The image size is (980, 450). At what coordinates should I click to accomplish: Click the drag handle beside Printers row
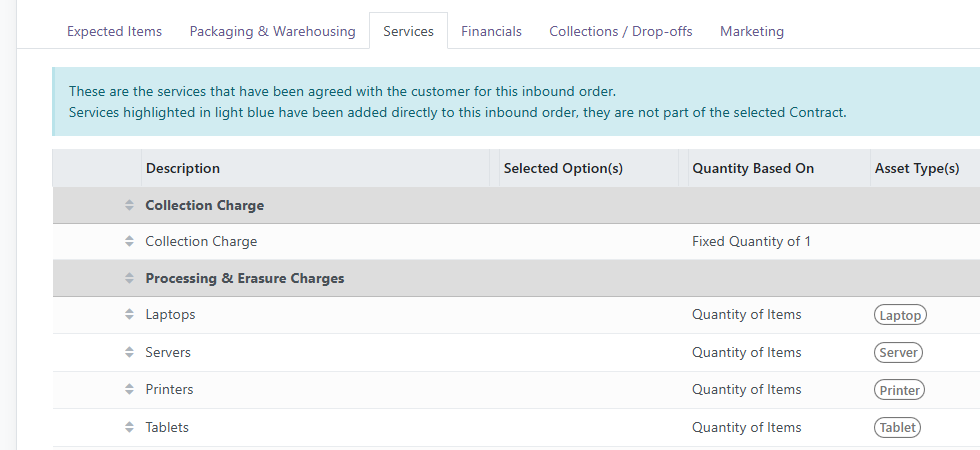pyautogui.click(x=129, y=390)
